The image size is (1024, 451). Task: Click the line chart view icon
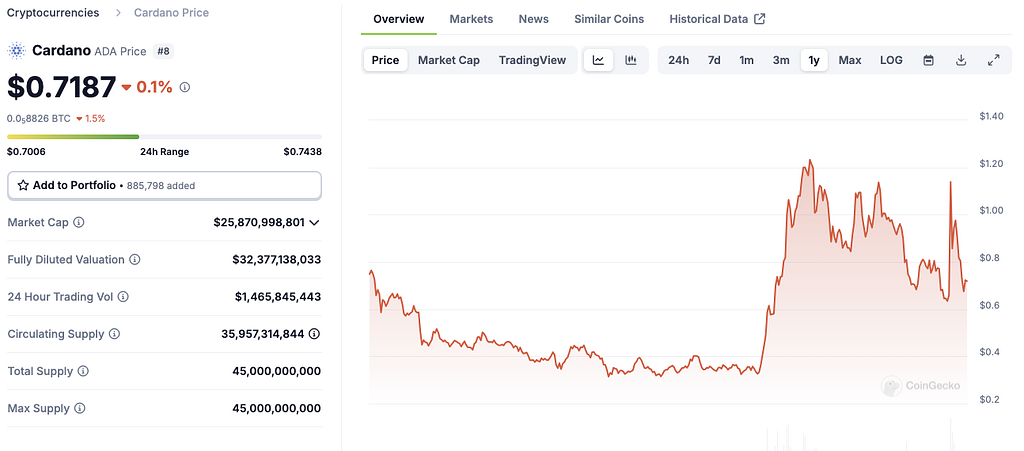[x=598, y=60]
